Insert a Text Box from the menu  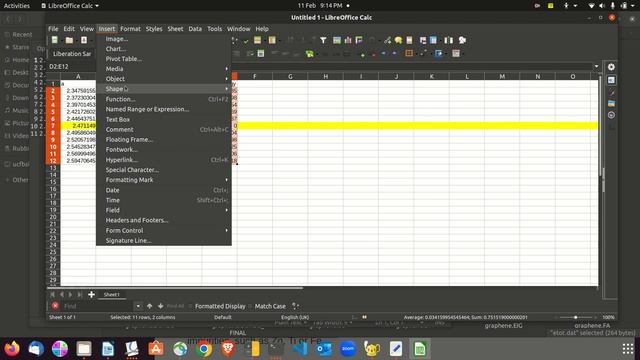pyautogui.click(x=164, y=119)
